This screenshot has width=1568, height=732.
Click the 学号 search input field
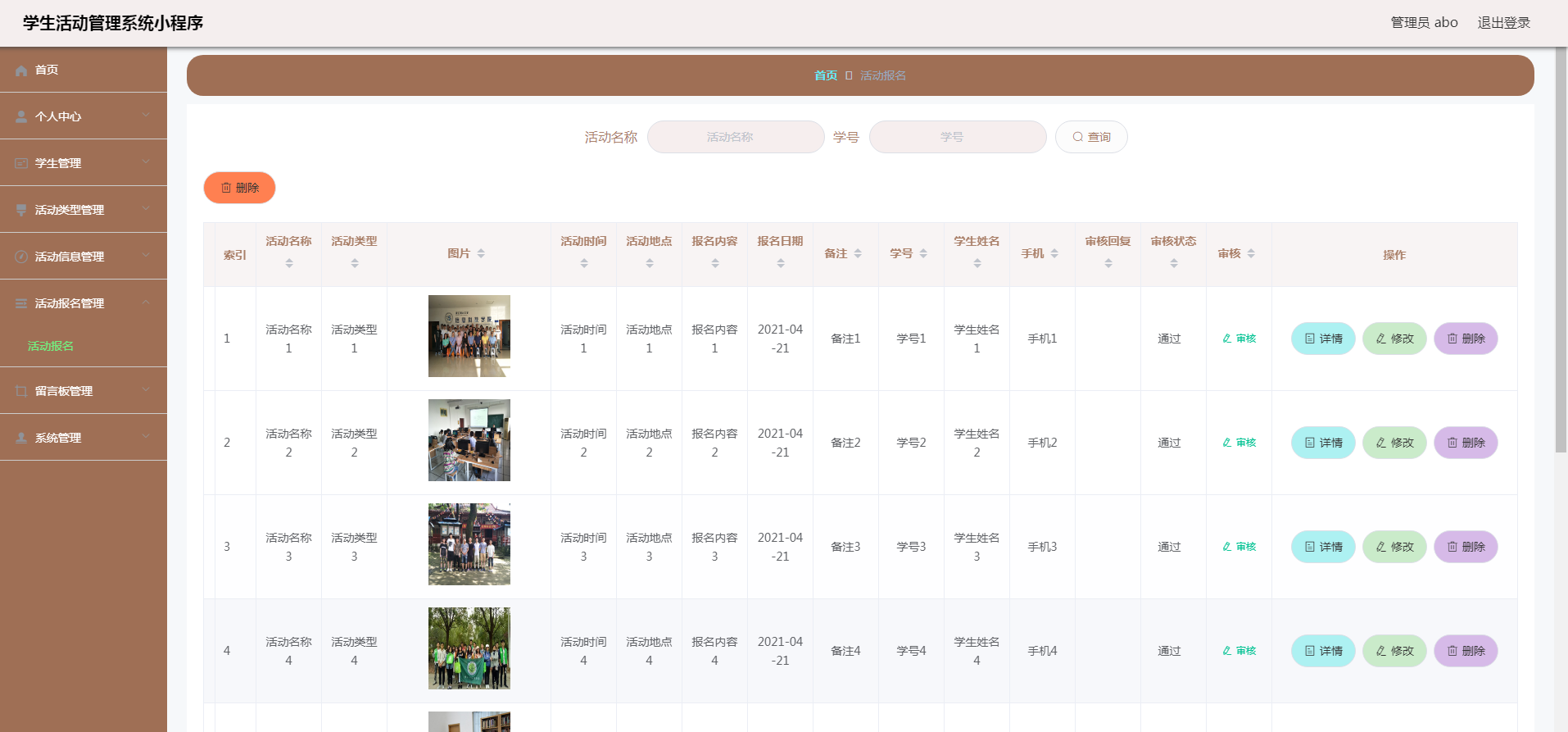click(x=958, y=137)
